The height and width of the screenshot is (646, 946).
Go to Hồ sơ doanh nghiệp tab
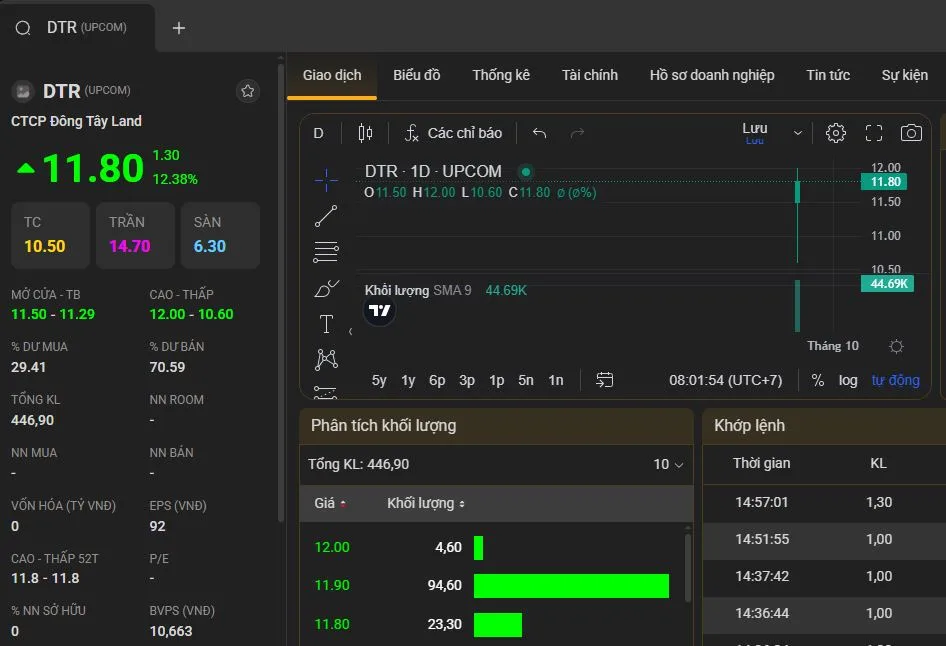tap(712, 75)
